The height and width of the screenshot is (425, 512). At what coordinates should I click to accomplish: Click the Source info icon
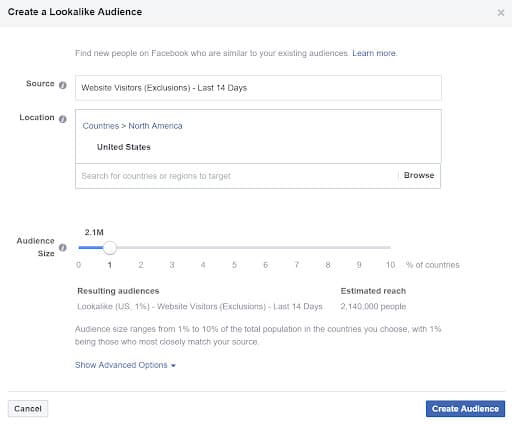click(63, 85)
